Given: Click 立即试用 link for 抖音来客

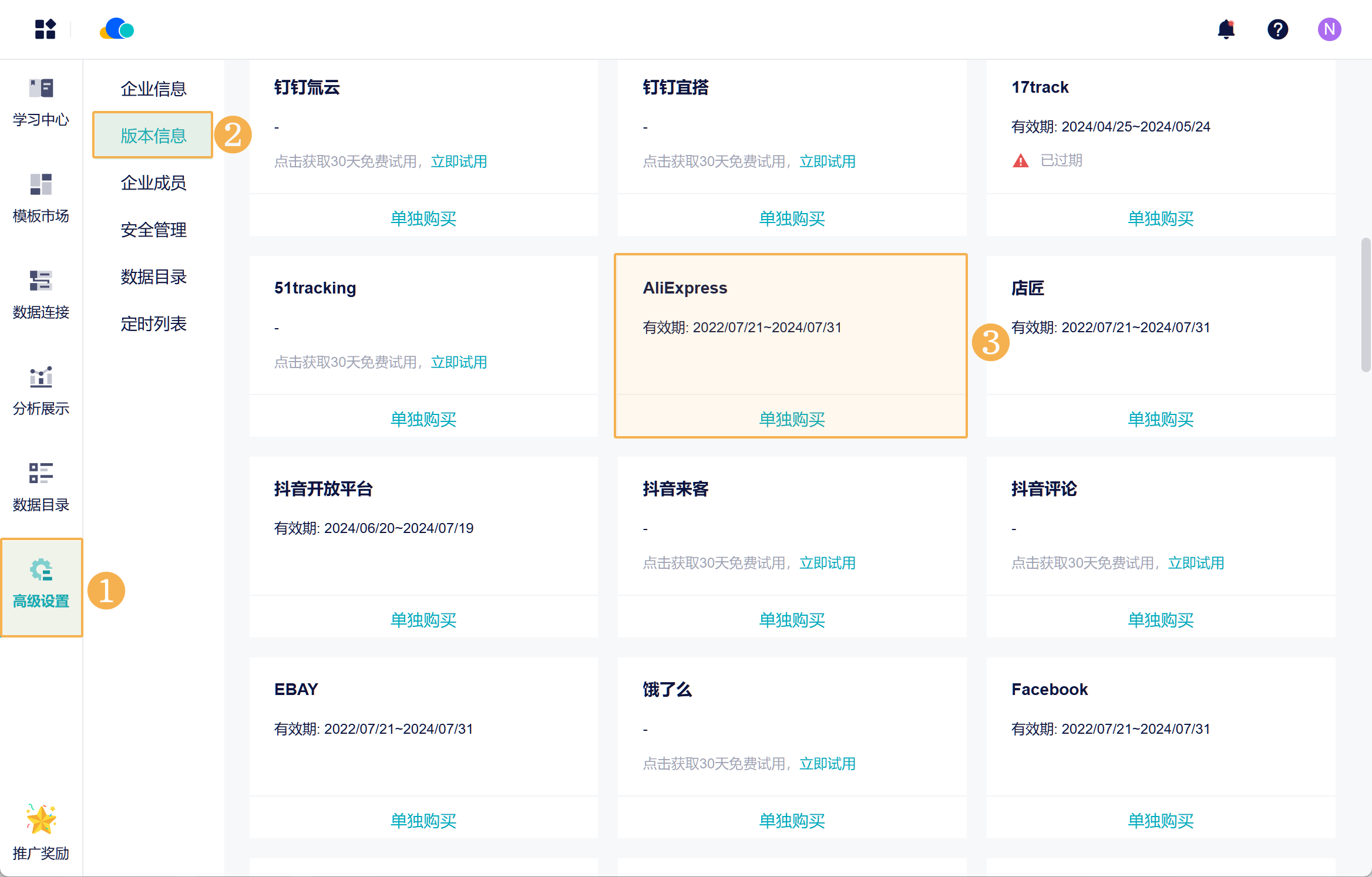Looking at the screenshot, I should (827, 563).
